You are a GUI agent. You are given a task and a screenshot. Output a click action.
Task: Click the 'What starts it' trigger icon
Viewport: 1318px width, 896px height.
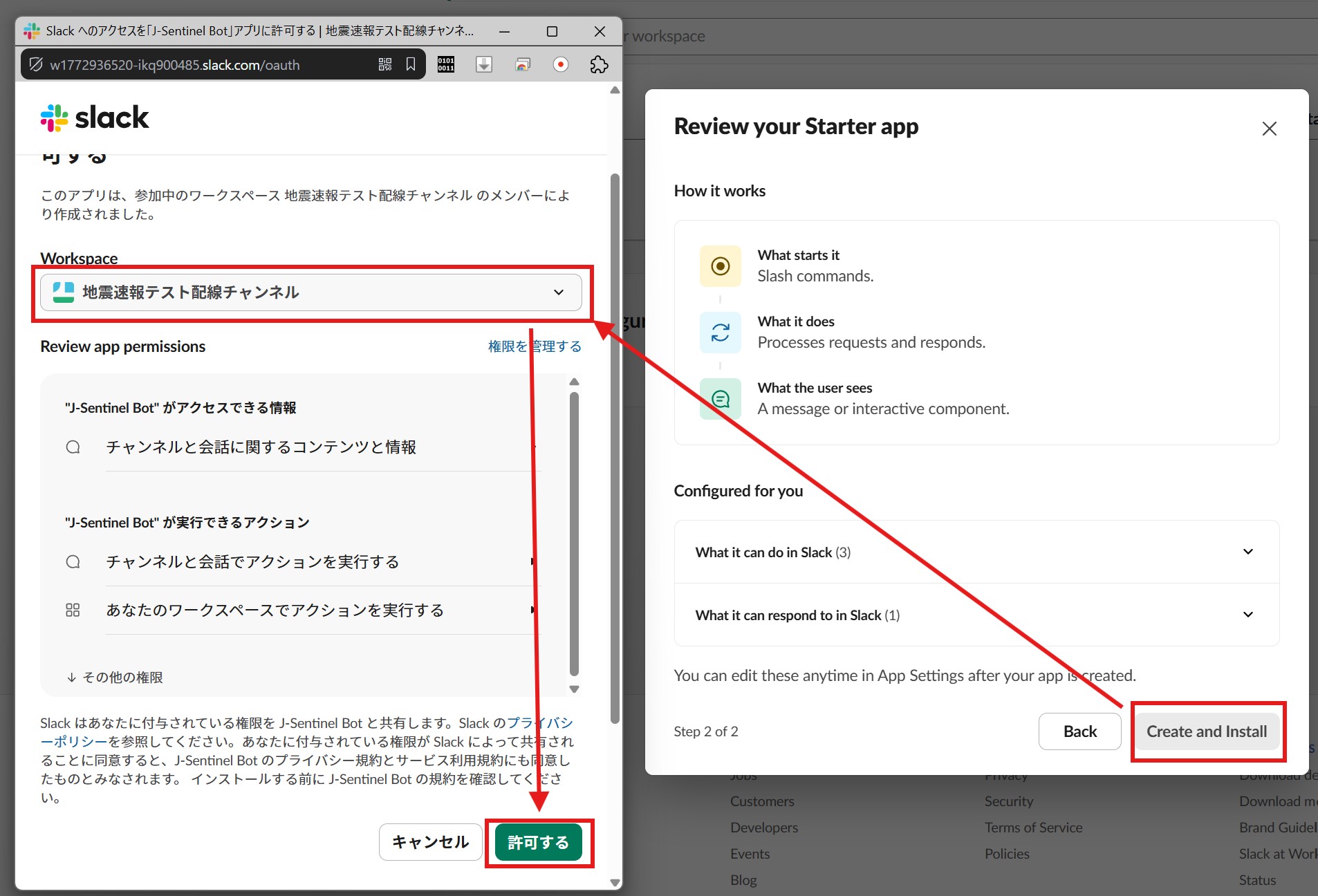[x=721, y=266]
